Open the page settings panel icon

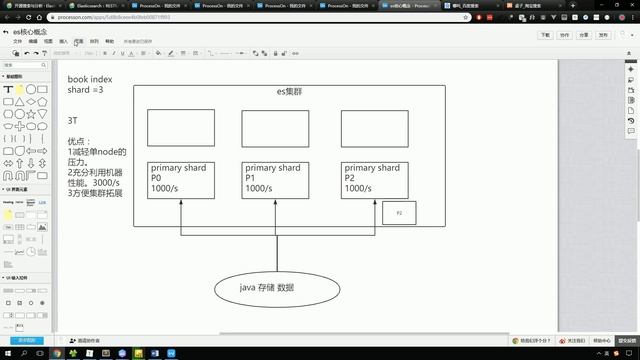[x=631, y=111]
